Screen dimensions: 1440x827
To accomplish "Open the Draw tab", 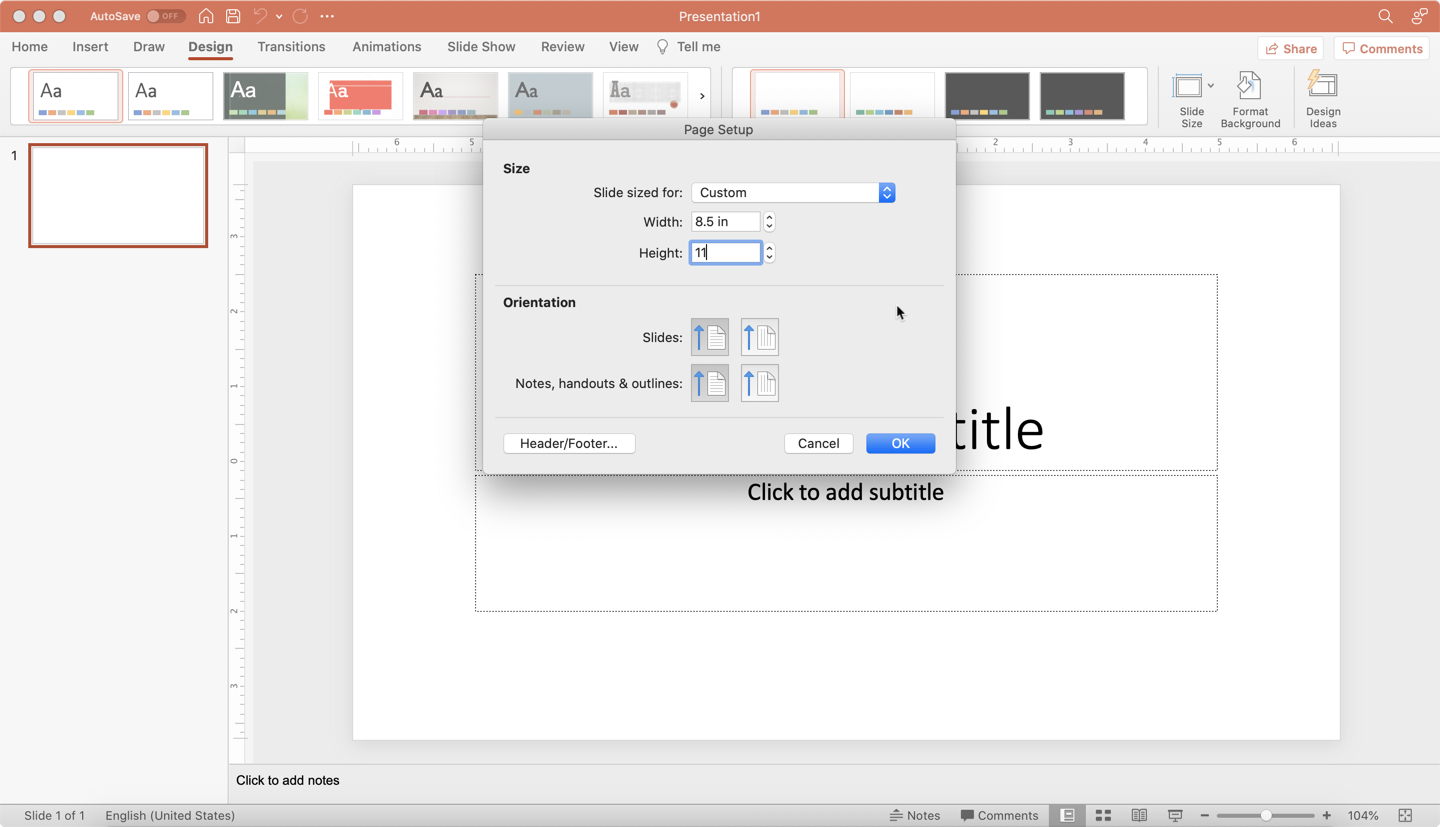I will point(149,47).
